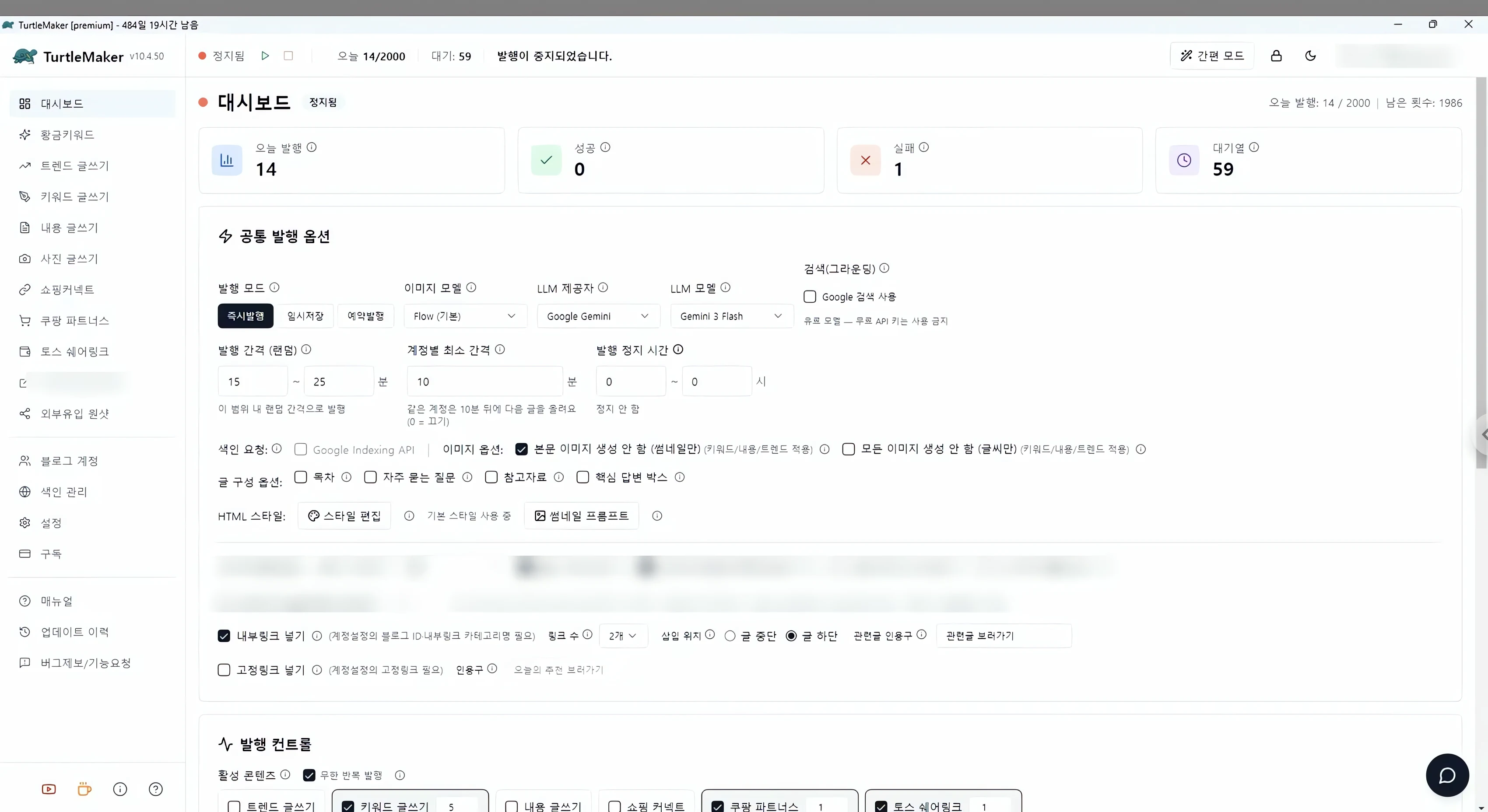This screenshot has height=812, width=1488.
Task: Uncheck 내부링크 넣기 checkbox
Action: click(x=224, y=635)
